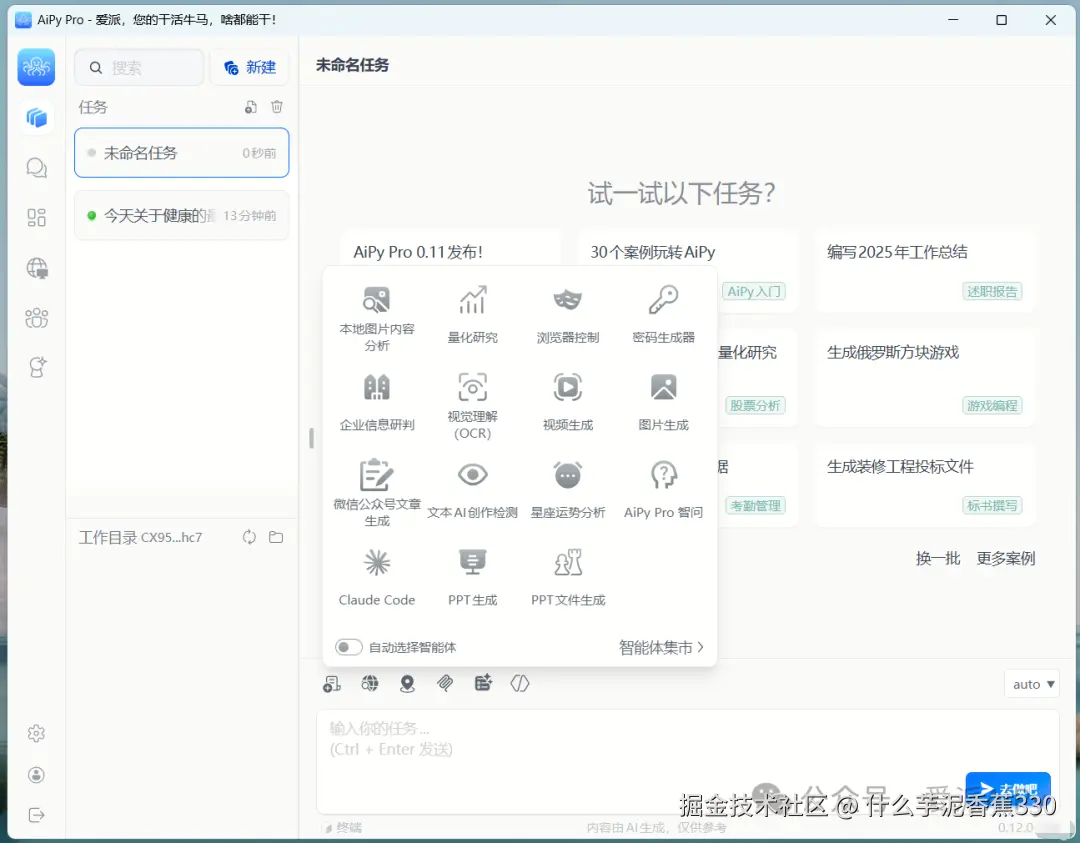1080x843 pixels.
Task: Click the code brackets toolbar icon
Action: [x=520, y=683]
